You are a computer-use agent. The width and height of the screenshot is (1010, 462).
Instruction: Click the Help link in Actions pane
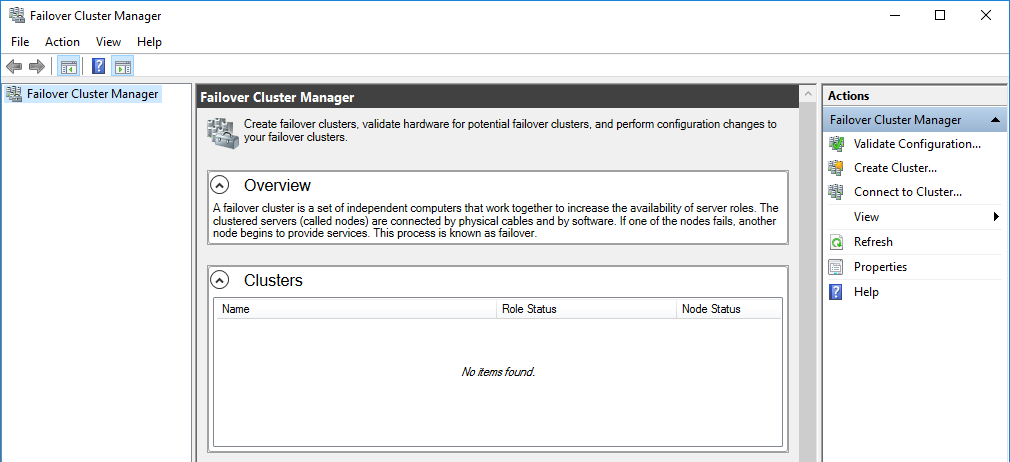pos(866,292)
